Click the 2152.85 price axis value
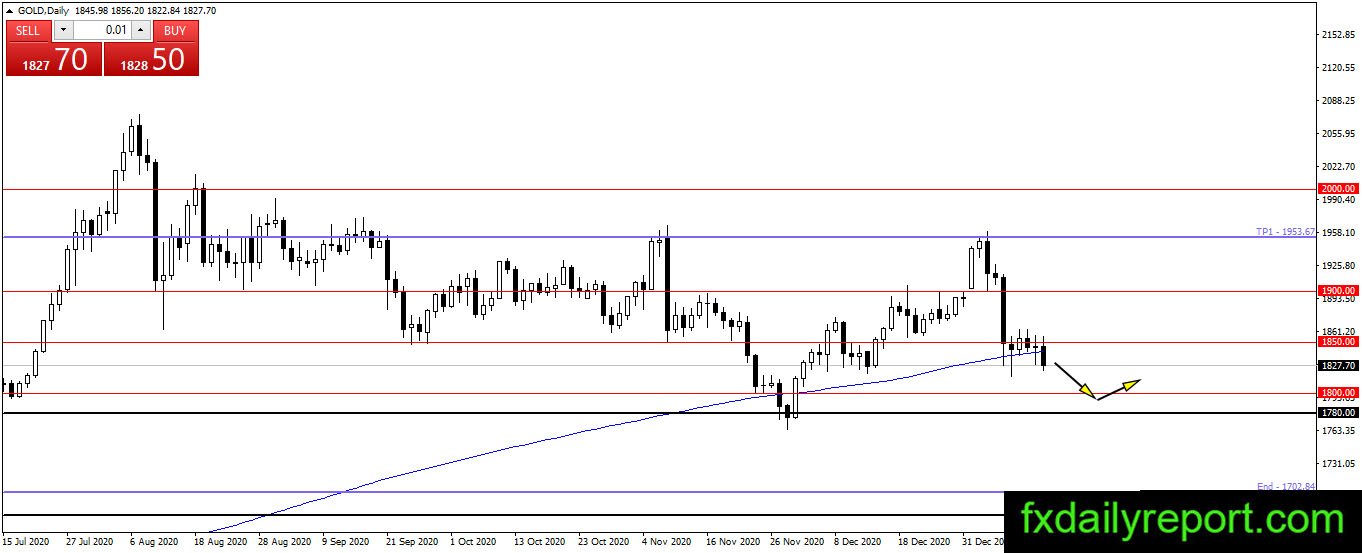The image size is (1362, 553). point(1338,35)
